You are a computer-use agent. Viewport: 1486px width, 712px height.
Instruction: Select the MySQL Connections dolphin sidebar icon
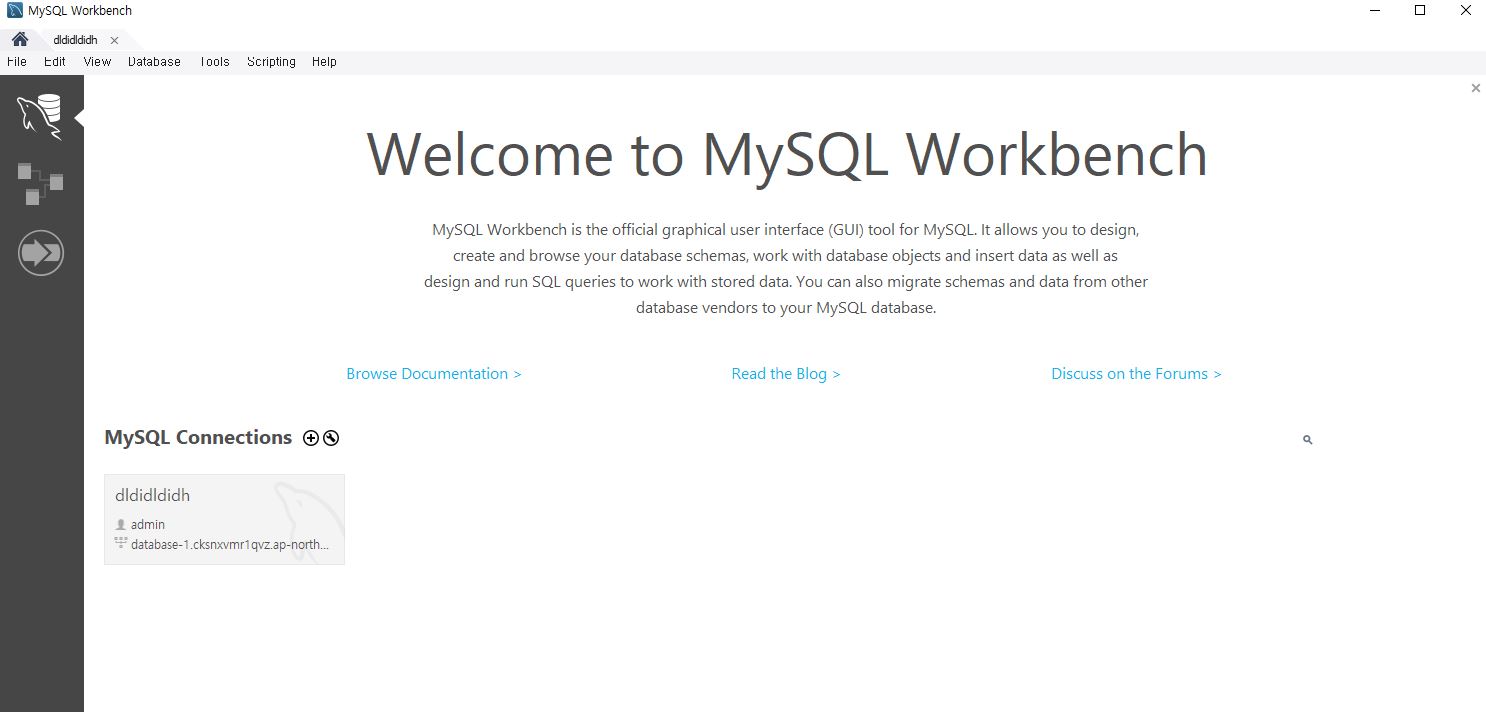(40, 117)
